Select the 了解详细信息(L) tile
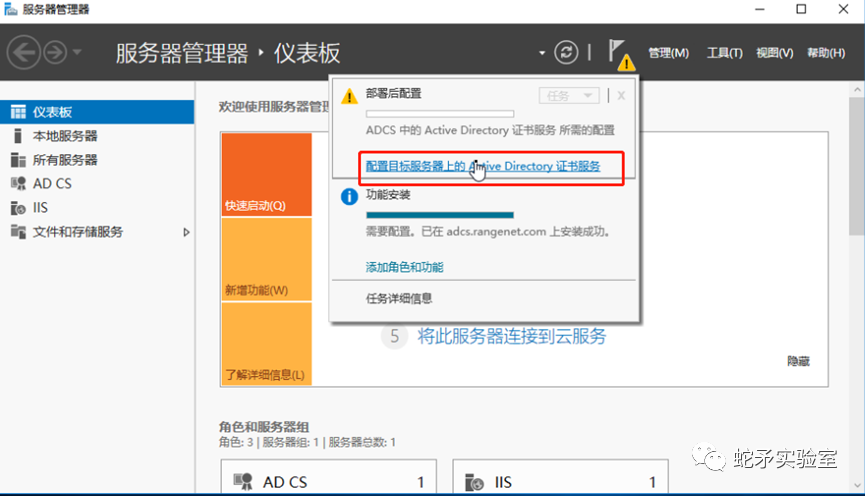Image resolution: width=865 pixels, height=496 pixels. point(266,344)
